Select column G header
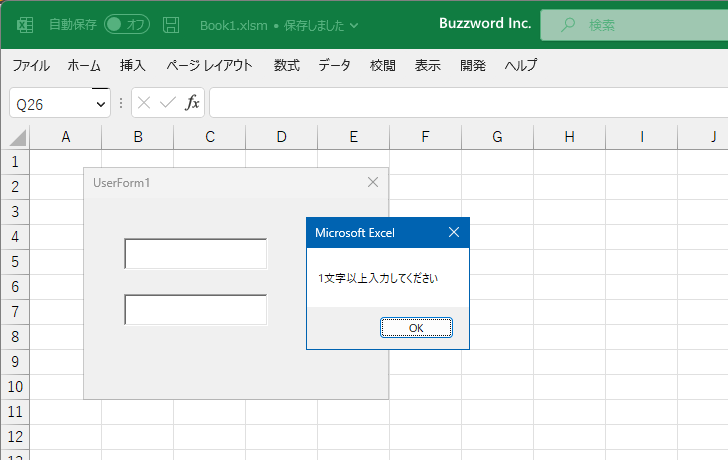The image size is (728, 460). point(498,137)
